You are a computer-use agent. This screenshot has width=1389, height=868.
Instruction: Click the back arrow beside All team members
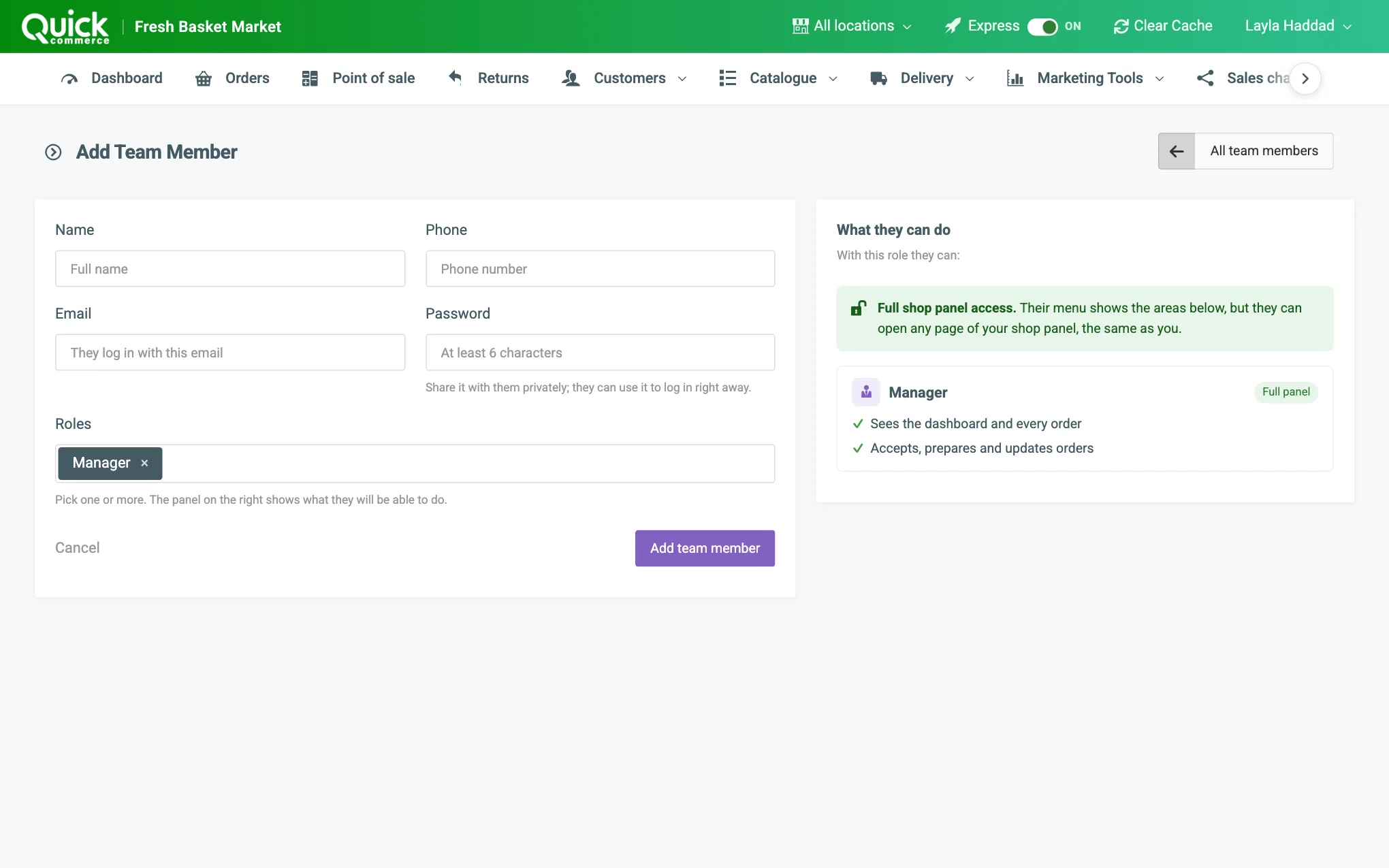[1177, 151]
